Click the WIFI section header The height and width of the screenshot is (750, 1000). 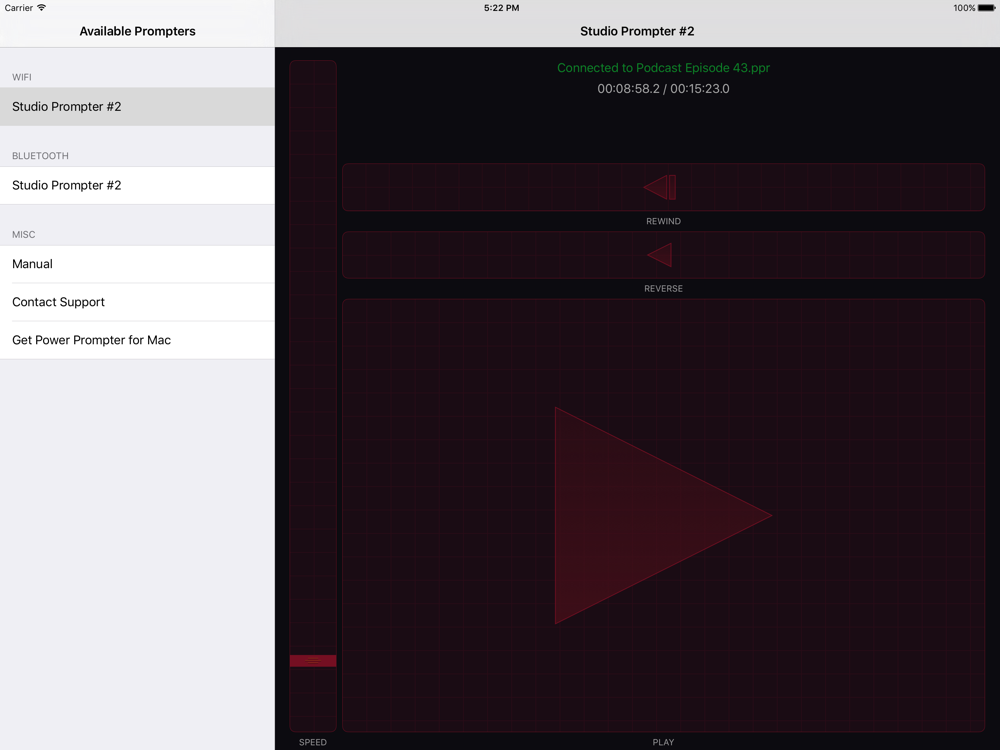pos(22,77)
